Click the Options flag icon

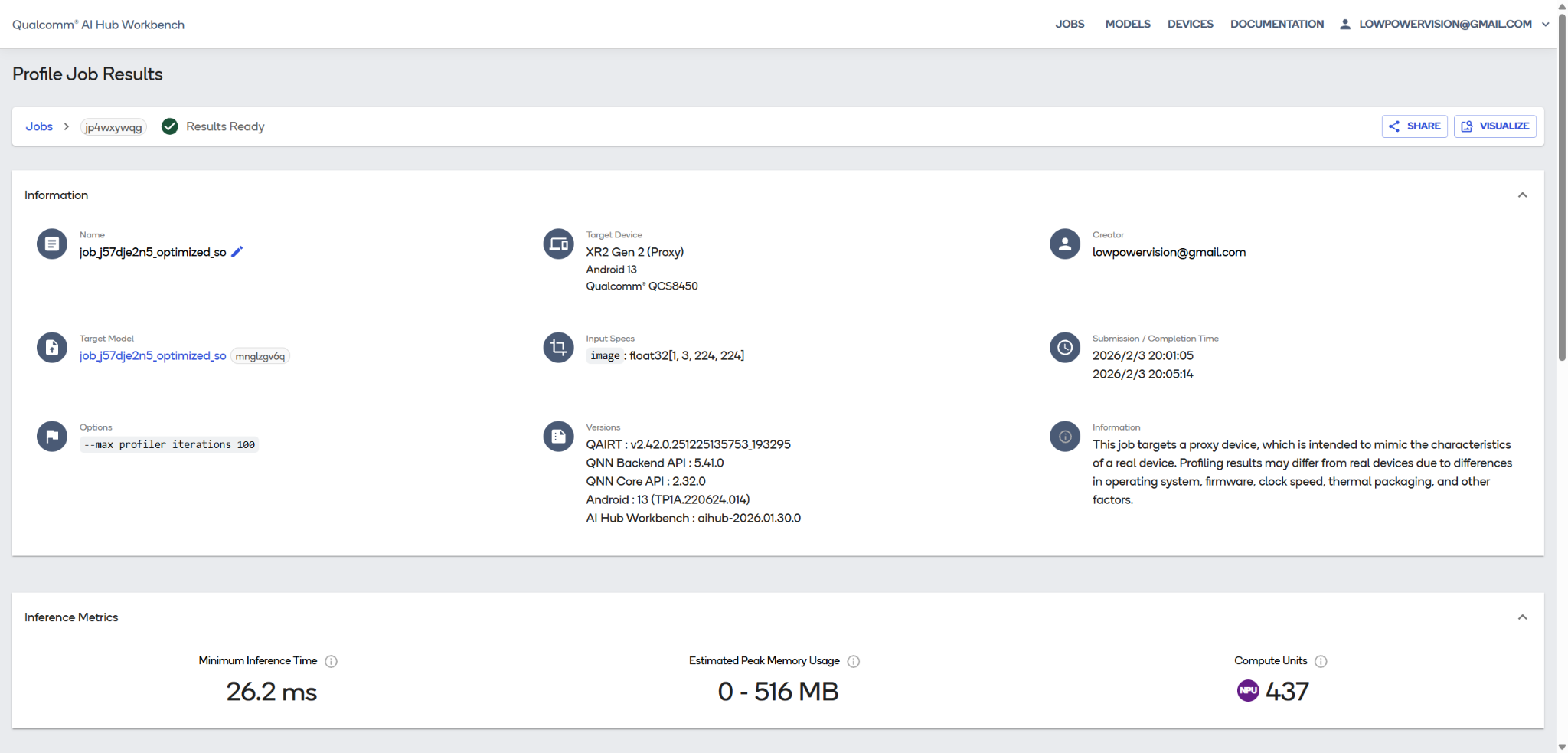(52, 437)
